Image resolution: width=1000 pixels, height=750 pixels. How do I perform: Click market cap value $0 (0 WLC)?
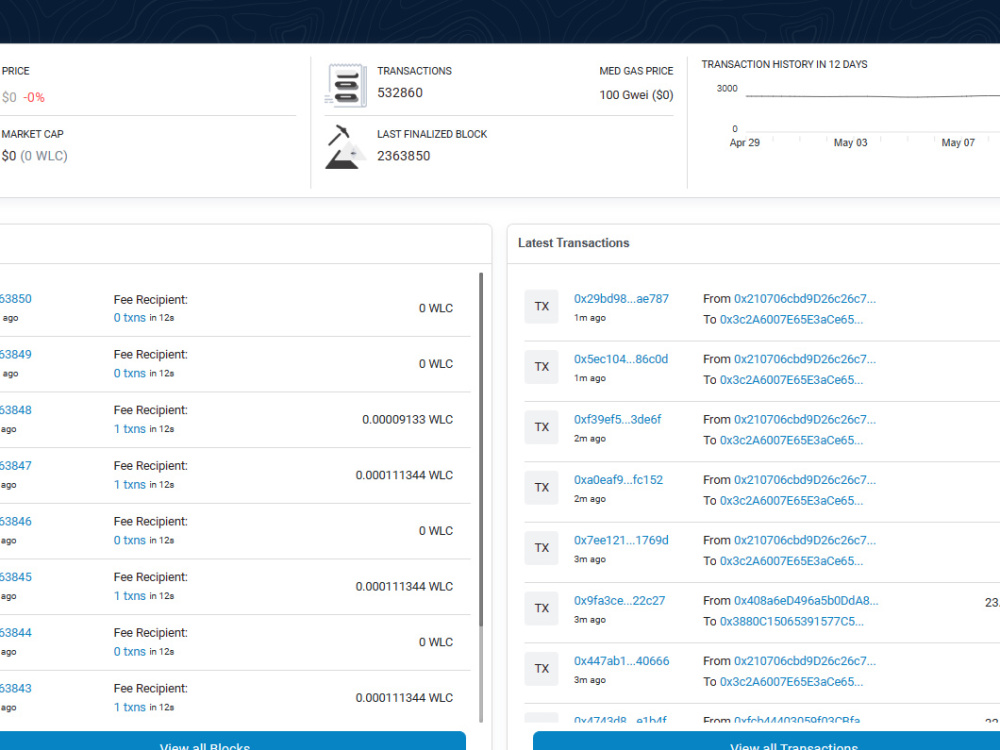click(34, 156)
